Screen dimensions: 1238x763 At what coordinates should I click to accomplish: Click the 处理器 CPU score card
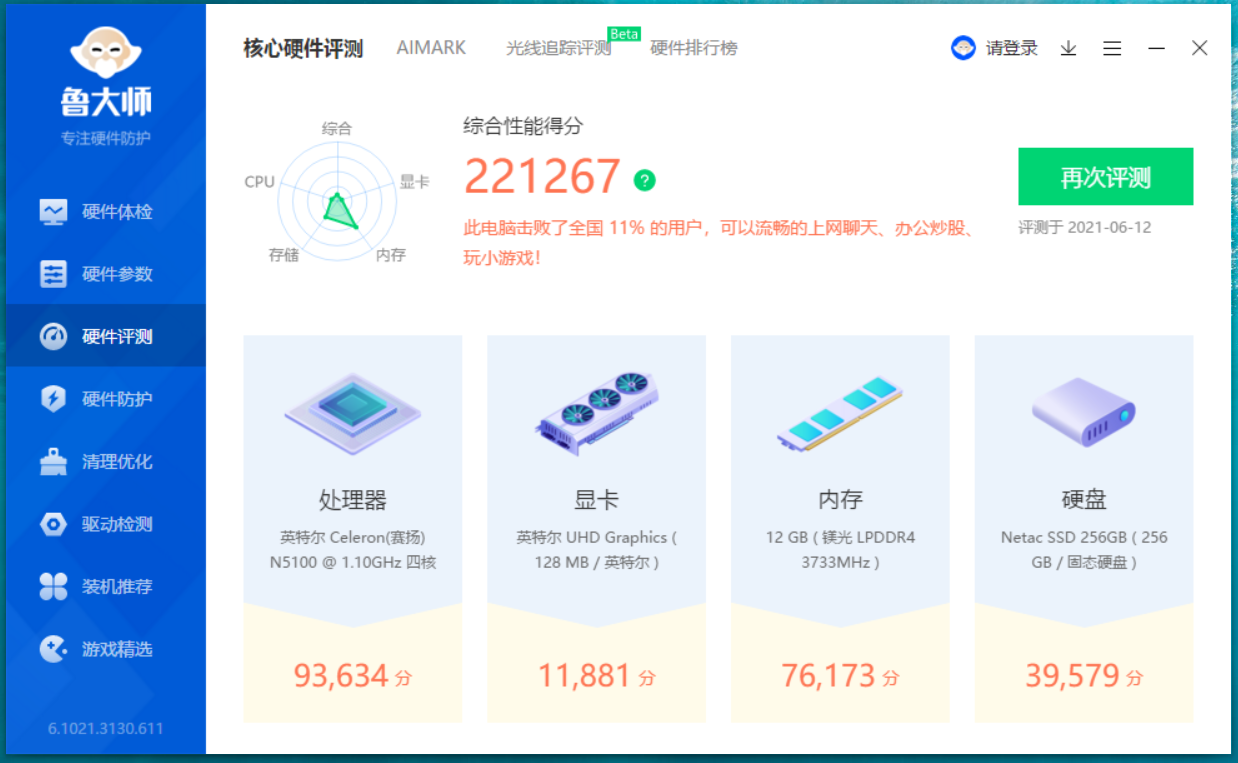pos(352,528)
